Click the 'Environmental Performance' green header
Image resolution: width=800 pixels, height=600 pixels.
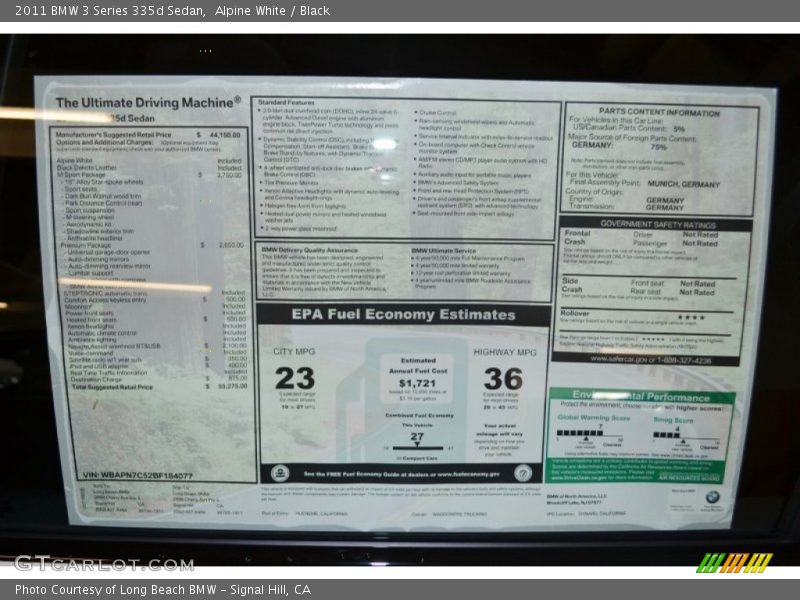coord(641,396)
